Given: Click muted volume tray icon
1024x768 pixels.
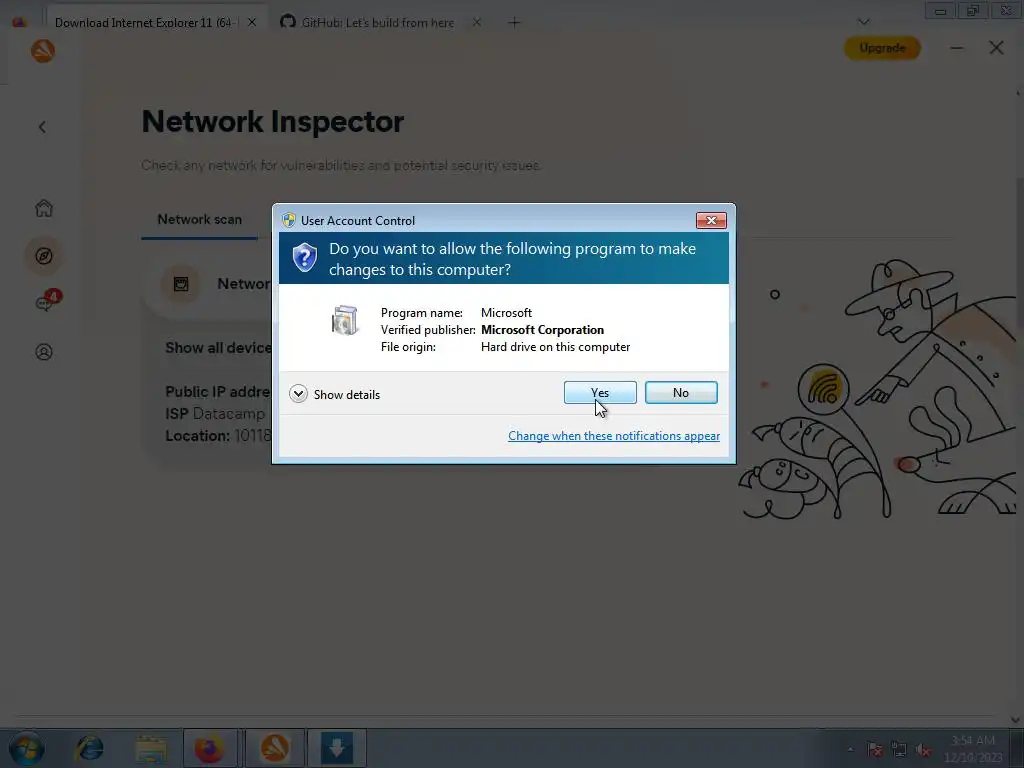Looking at the screenshot, I should [923, 749].
